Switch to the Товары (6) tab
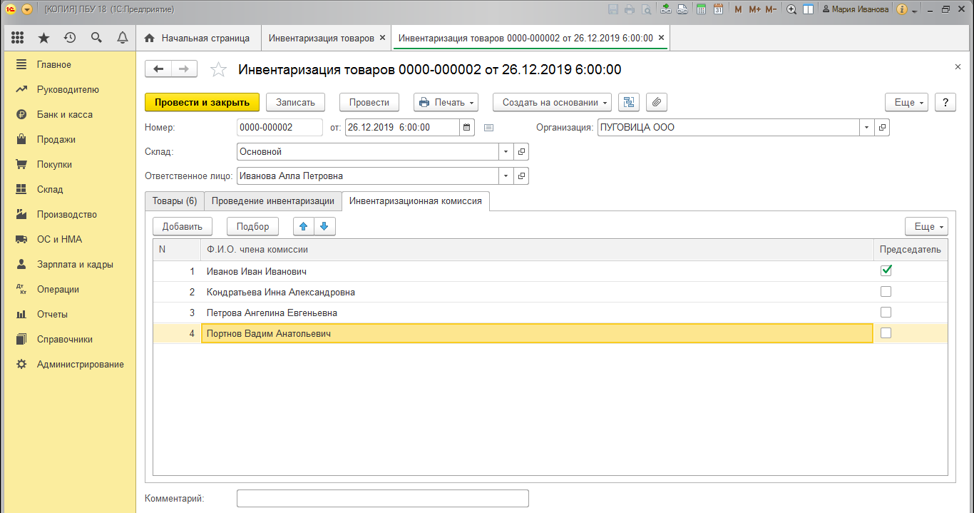Screen dimensions: 974x513 coord(174,201)
